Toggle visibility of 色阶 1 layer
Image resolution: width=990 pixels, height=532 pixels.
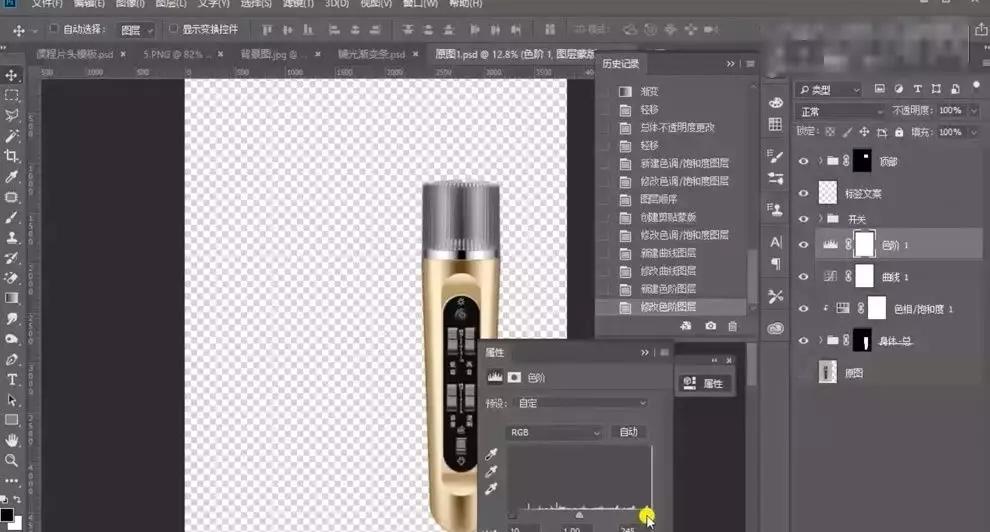click(x=803, y=245)
